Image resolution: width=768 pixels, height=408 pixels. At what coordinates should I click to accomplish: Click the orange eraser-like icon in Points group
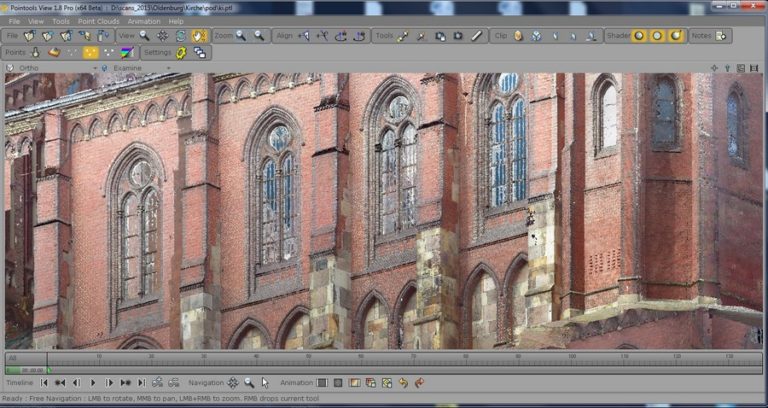[54, 52]
